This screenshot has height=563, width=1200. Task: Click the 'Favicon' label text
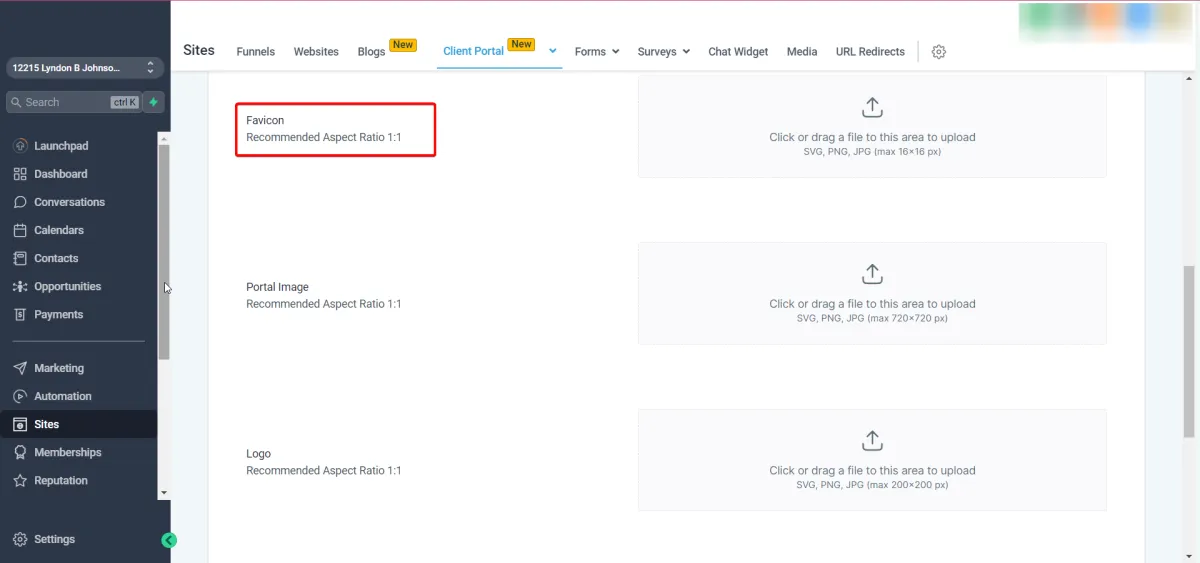[x=265, y=120]
